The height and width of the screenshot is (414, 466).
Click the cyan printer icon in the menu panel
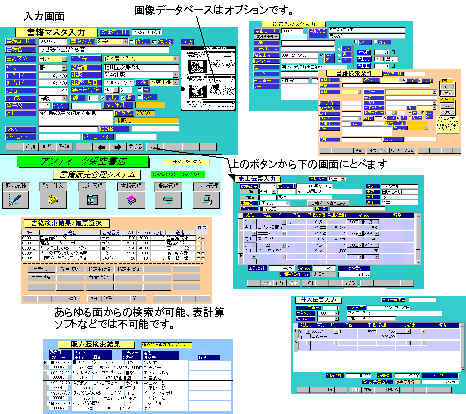click(168, 200)
